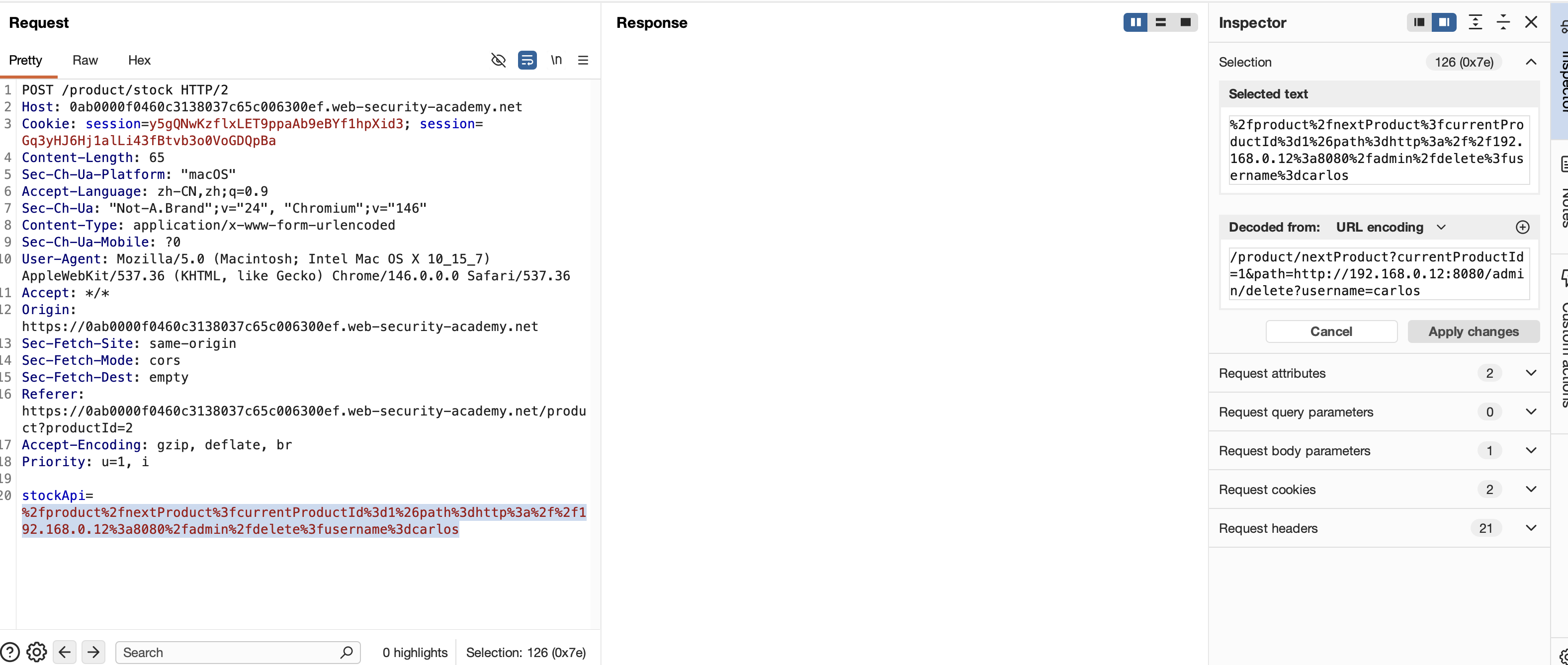Viewport: 1568px width, 665px height.
Task: Expand Request body parameters section
Action: [x=1530, y=451]
